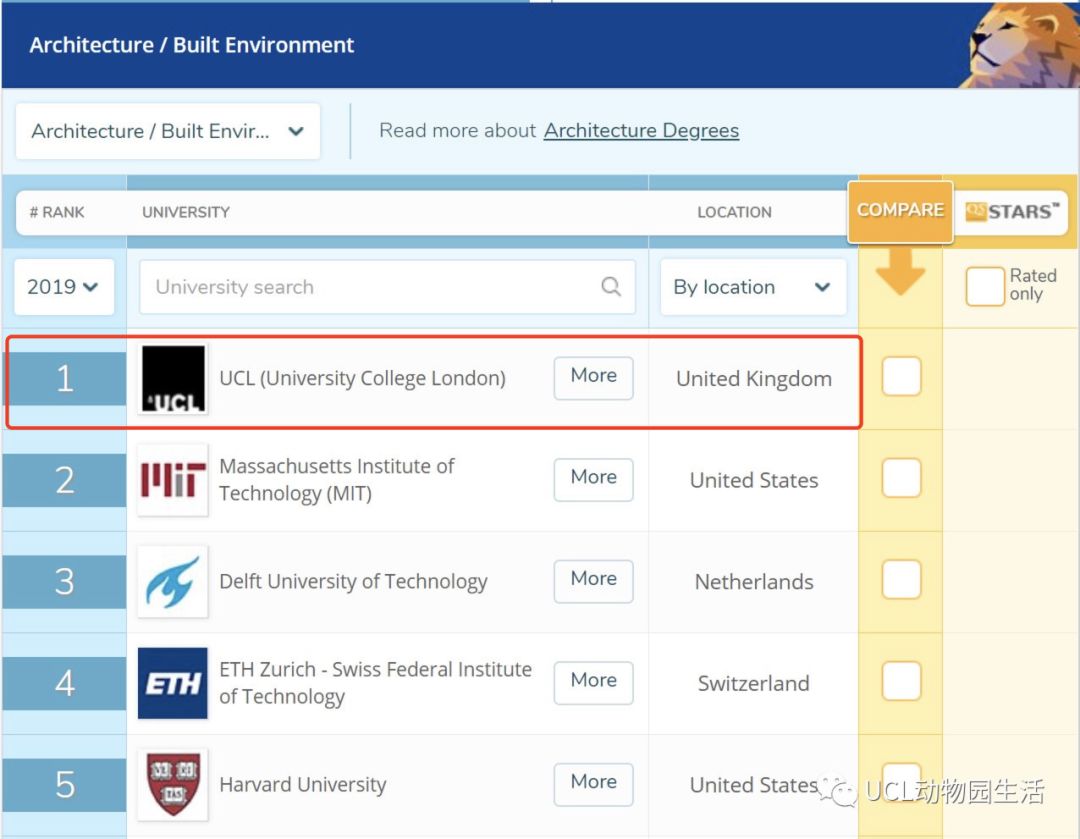Click the COMPARE tab
Image resolution: width=1080 pixels, height=839 pixels.
click(900, 211)
